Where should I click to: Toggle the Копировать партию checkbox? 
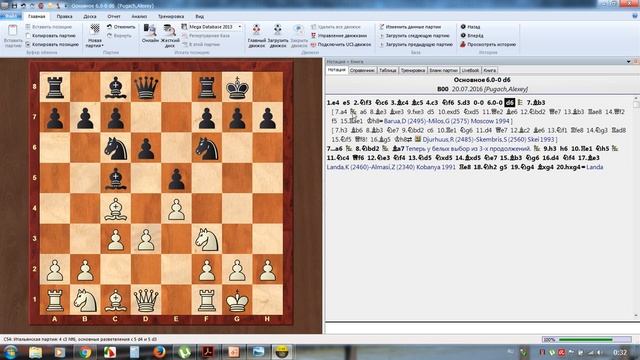pyautogui.click(x=28, y=36)
